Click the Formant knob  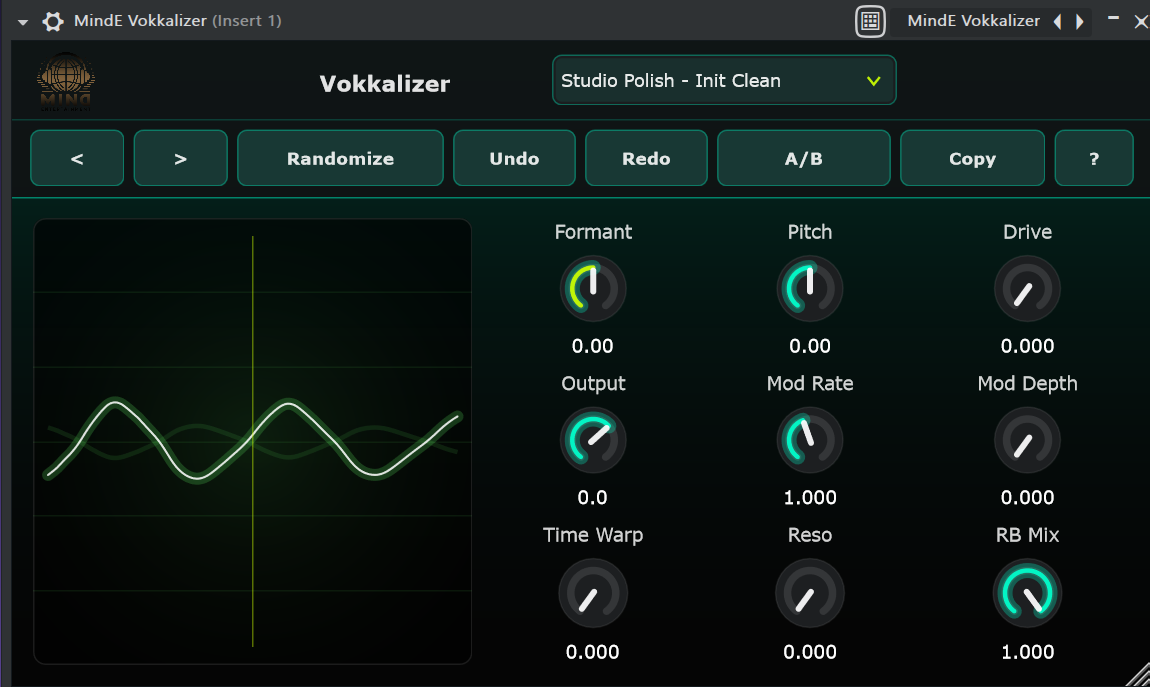click(x=593, y=288)
